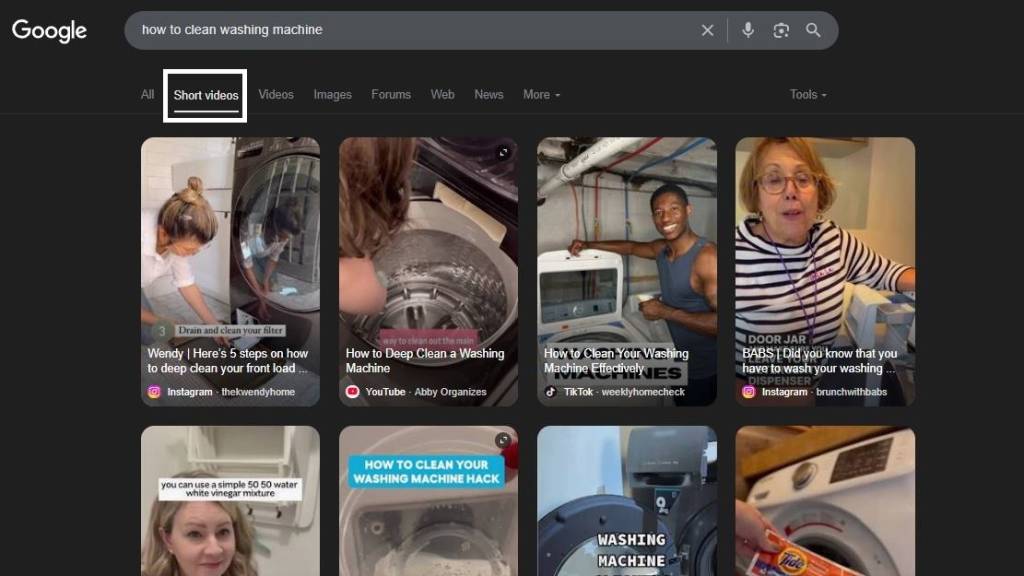Open the 50 50 water vinegar mixture video
This screenshot has width=1024, height=576.
[x=231, y=501]
